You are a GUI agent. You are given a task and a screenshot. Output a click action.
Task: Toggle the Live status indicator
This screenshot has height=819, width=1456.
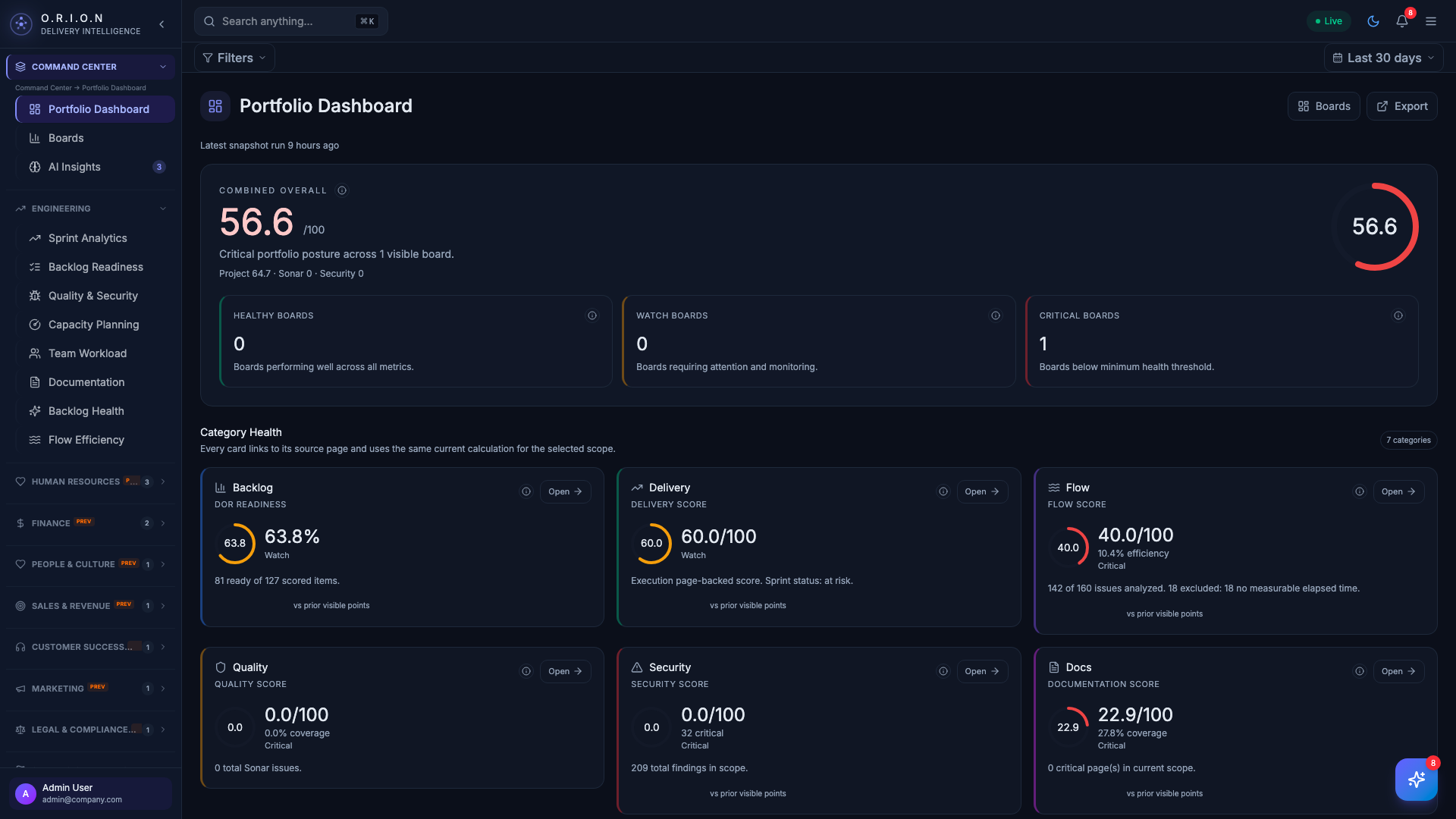point(1329,21)
